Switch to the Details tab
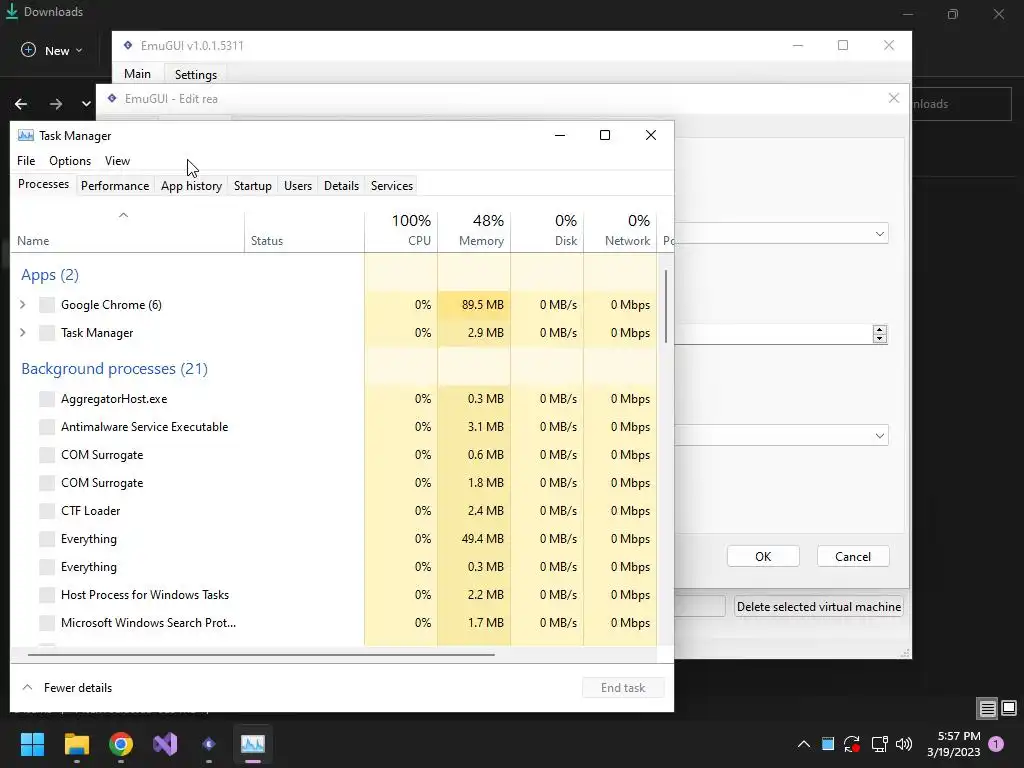This screenshot has height=768, width=1024. 342,185
